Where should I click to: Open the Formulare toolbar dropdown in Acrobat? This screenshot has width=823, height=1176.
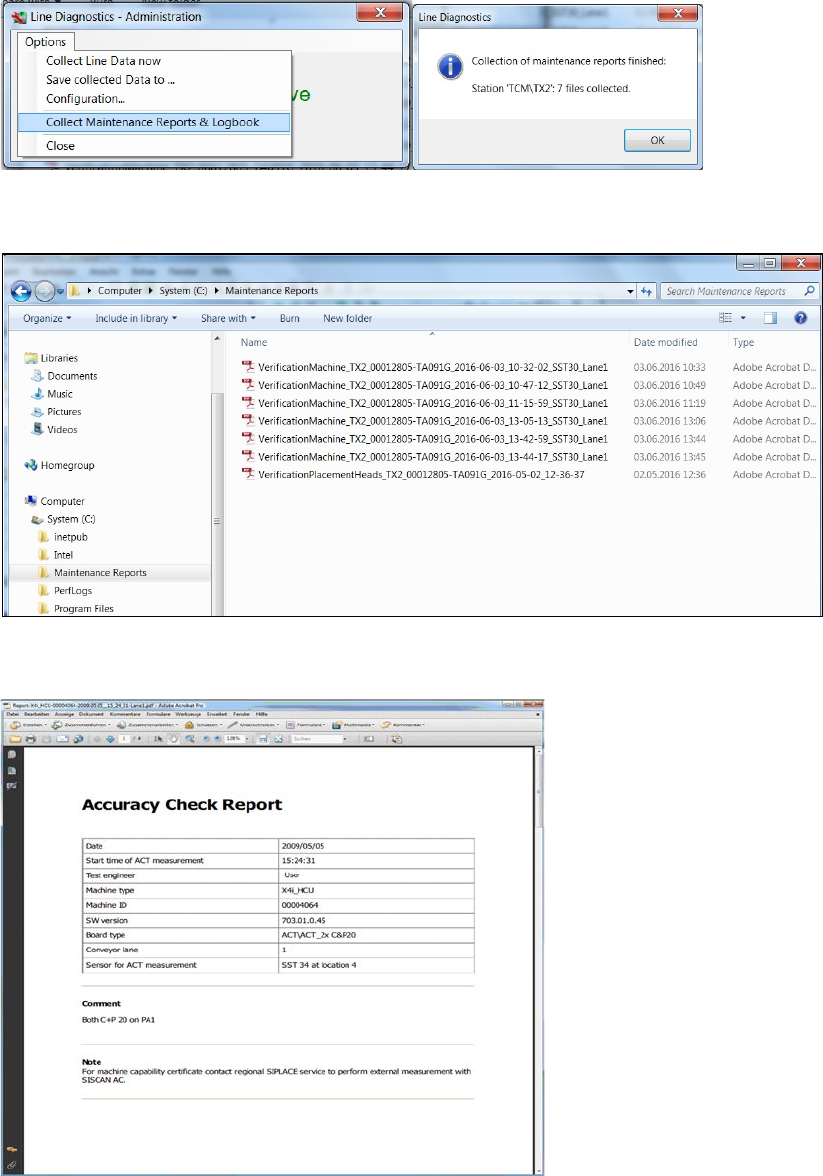pyautogui.click(x=307, y=724)
